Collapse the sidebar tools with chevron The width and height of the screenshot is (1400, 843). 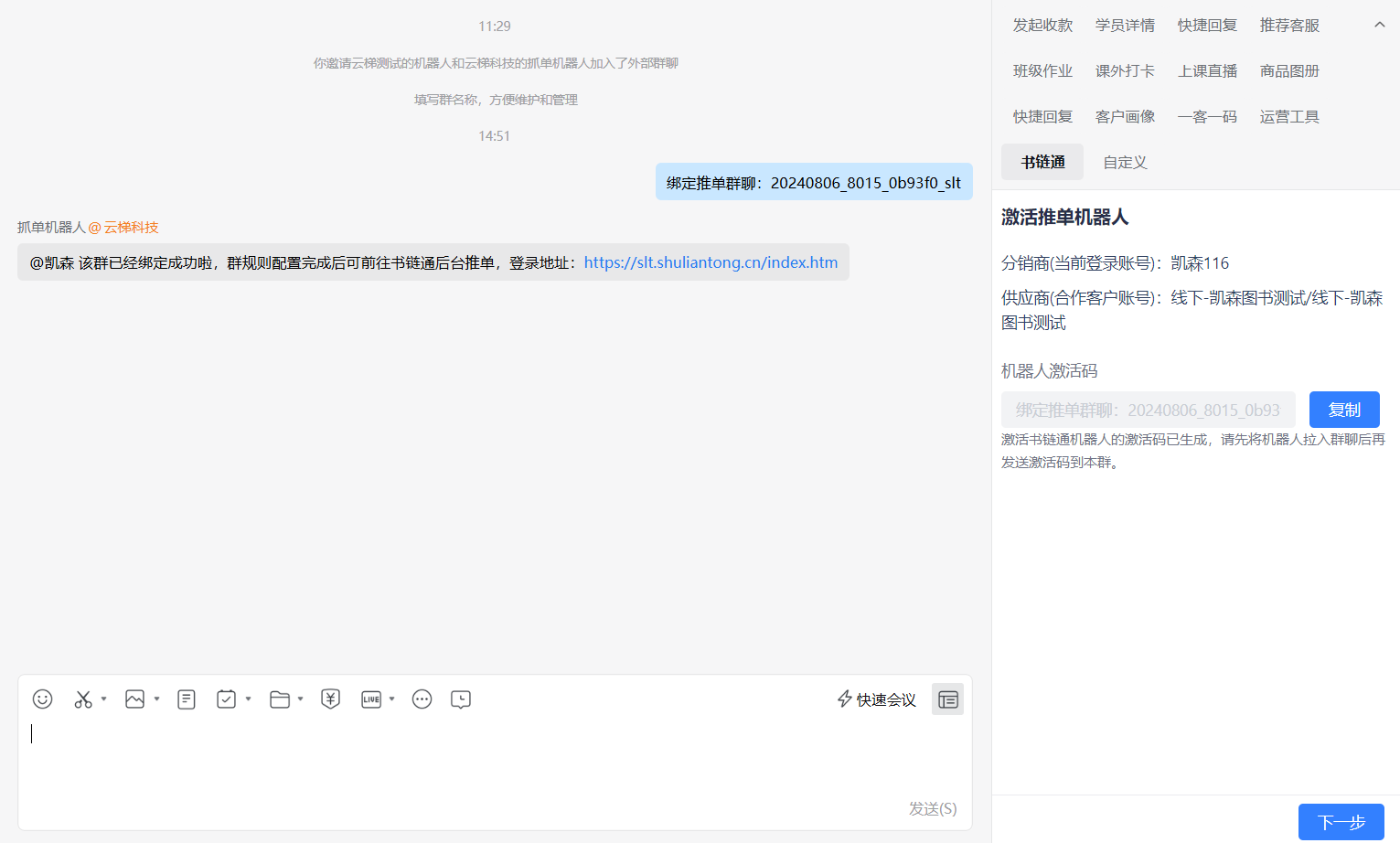tap(1380, 25)
